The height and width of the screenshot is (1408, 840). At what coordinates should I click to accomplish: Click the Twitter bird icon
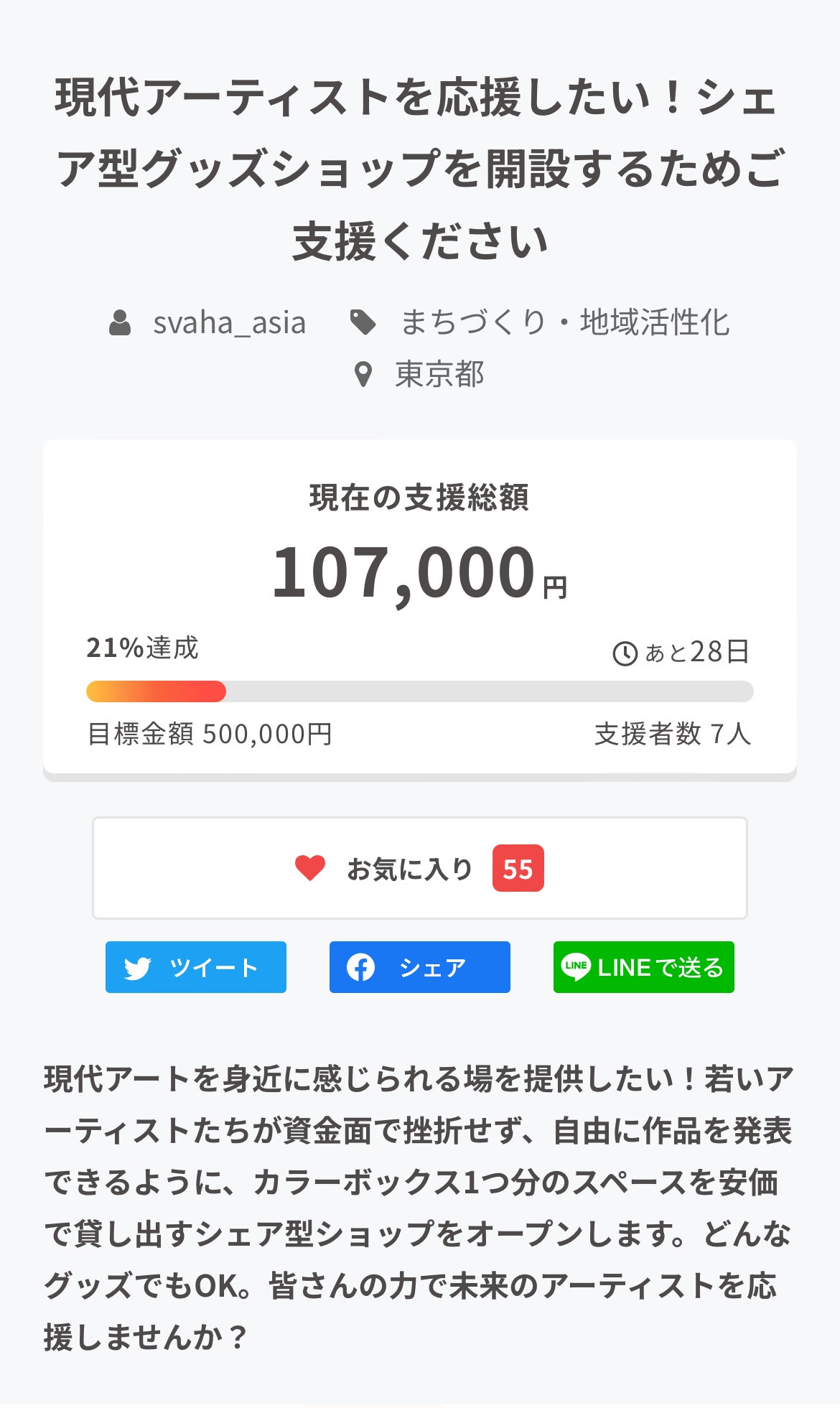coord(137,968)
